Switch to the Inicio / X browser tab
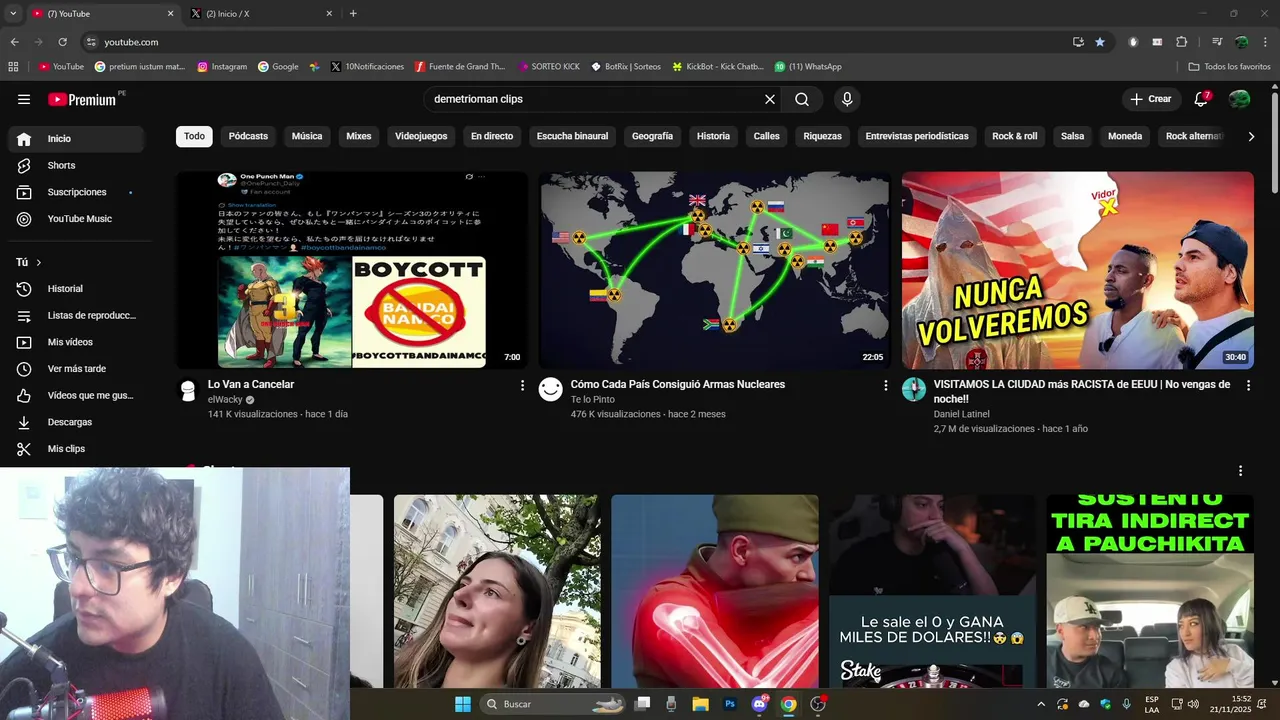The width and height of the screenshot is (1280, 720). tap(262, 14)
